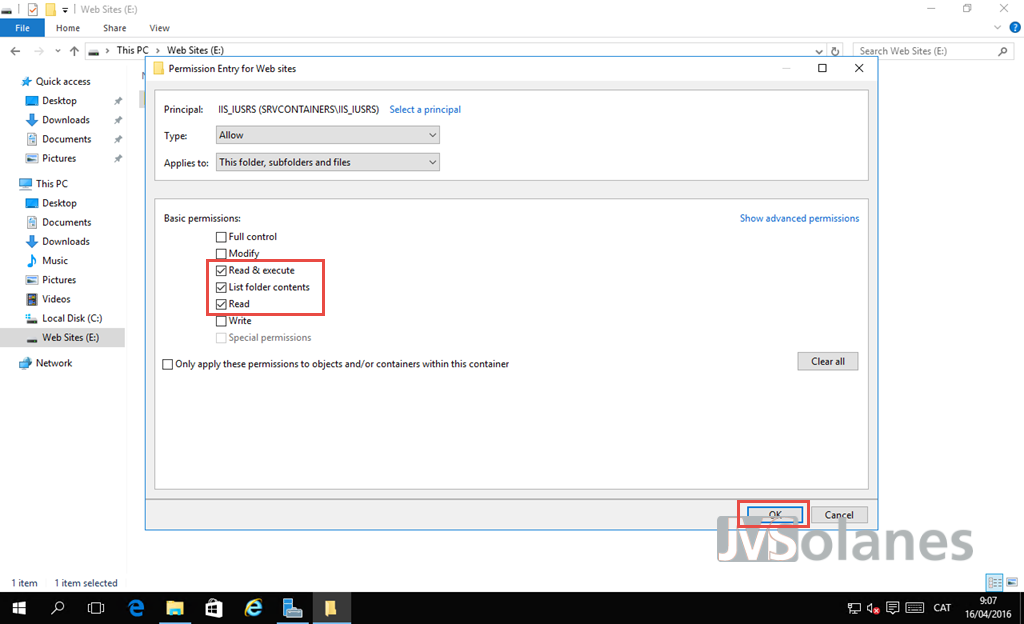Viewport: 1024px width, 624px height.
Task: Open taskbar Search magnifier icon
Action: point(57,608)
